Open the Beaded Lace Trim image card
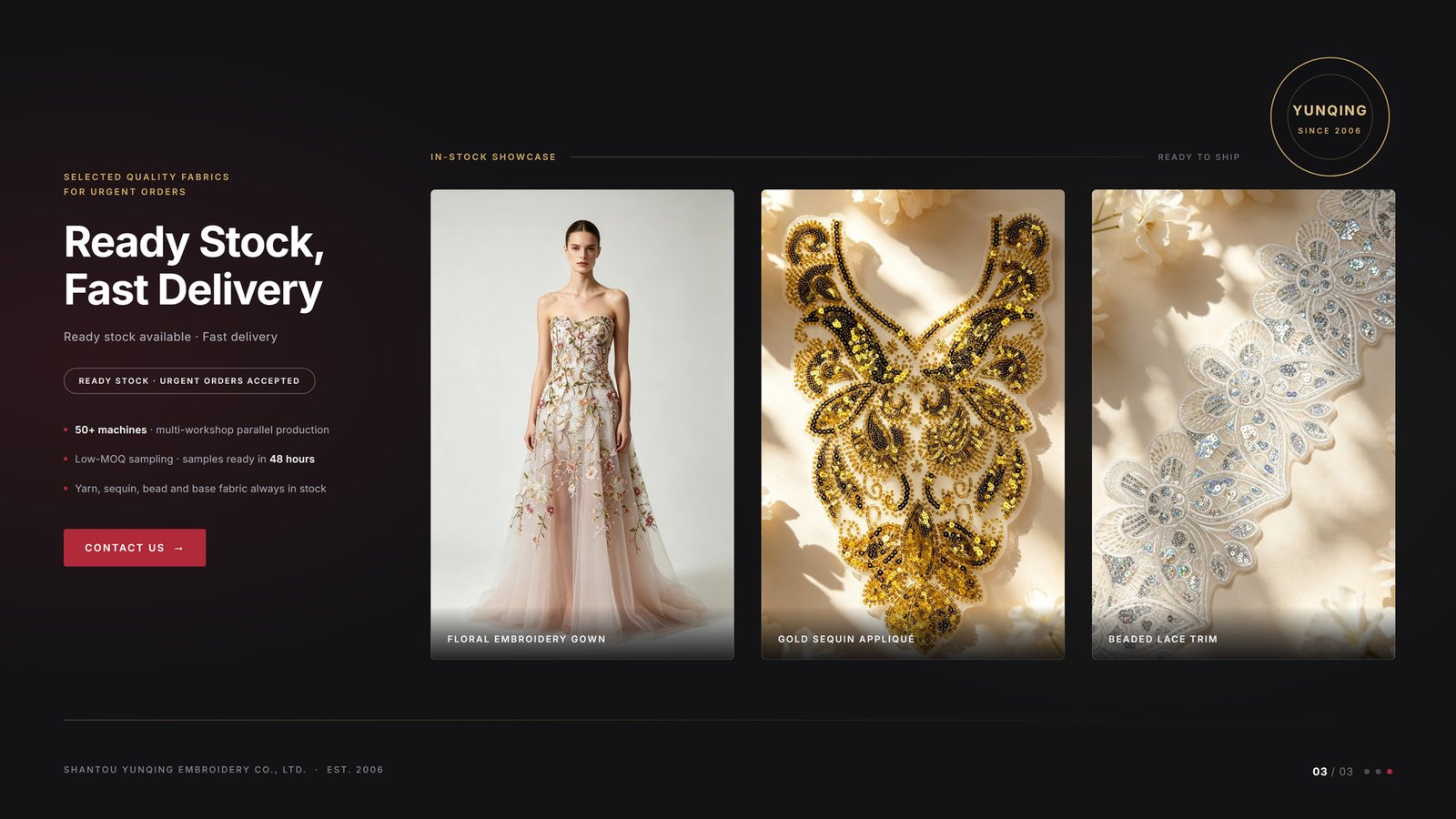Image resolution: width=1456 pixels, height=819 pixels. 1243,424
